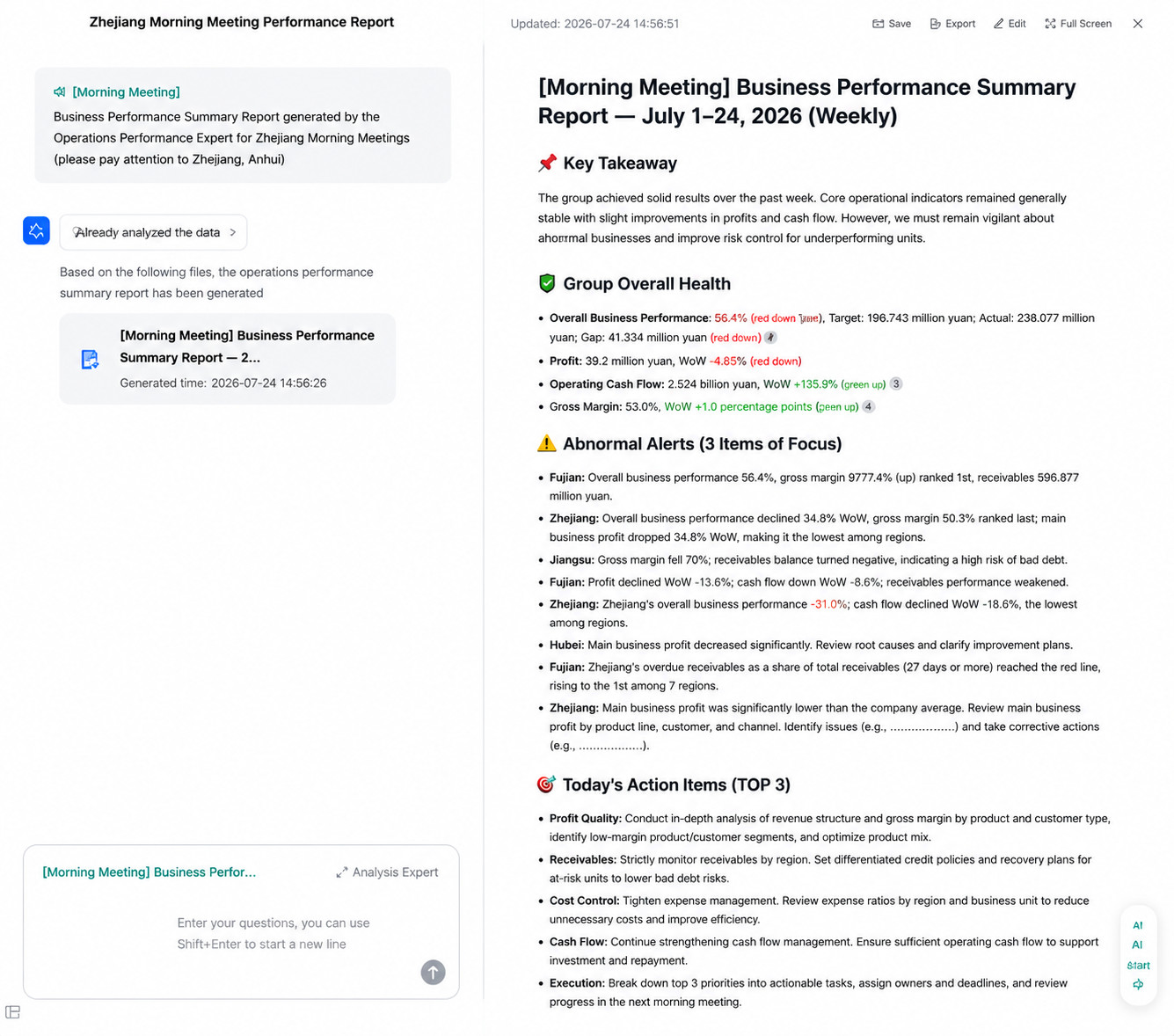
Task: Click the megaphone icon beside Morning Meeting
Action: (x=60, y=91)
